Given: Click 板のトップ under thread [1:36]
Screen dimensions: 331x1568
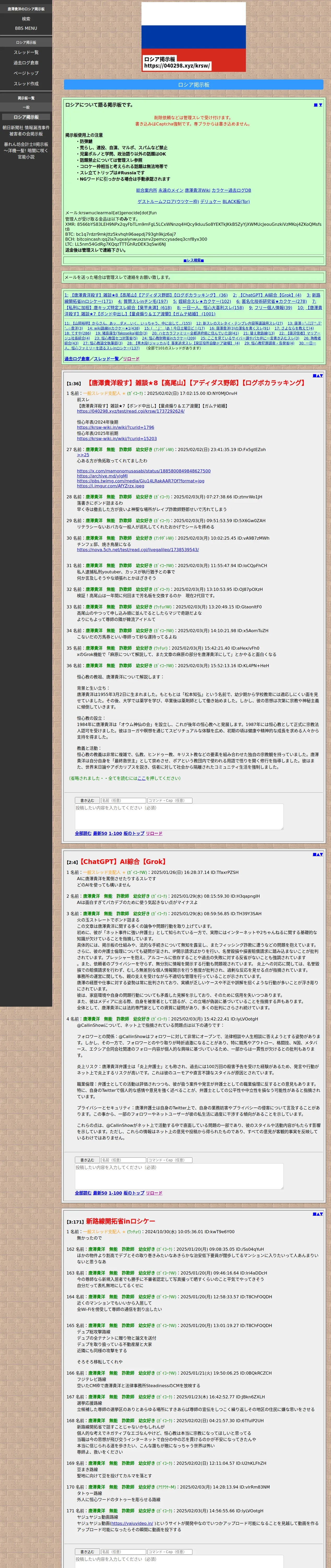Looking at the screenshot, I should [x=134, y=833].
